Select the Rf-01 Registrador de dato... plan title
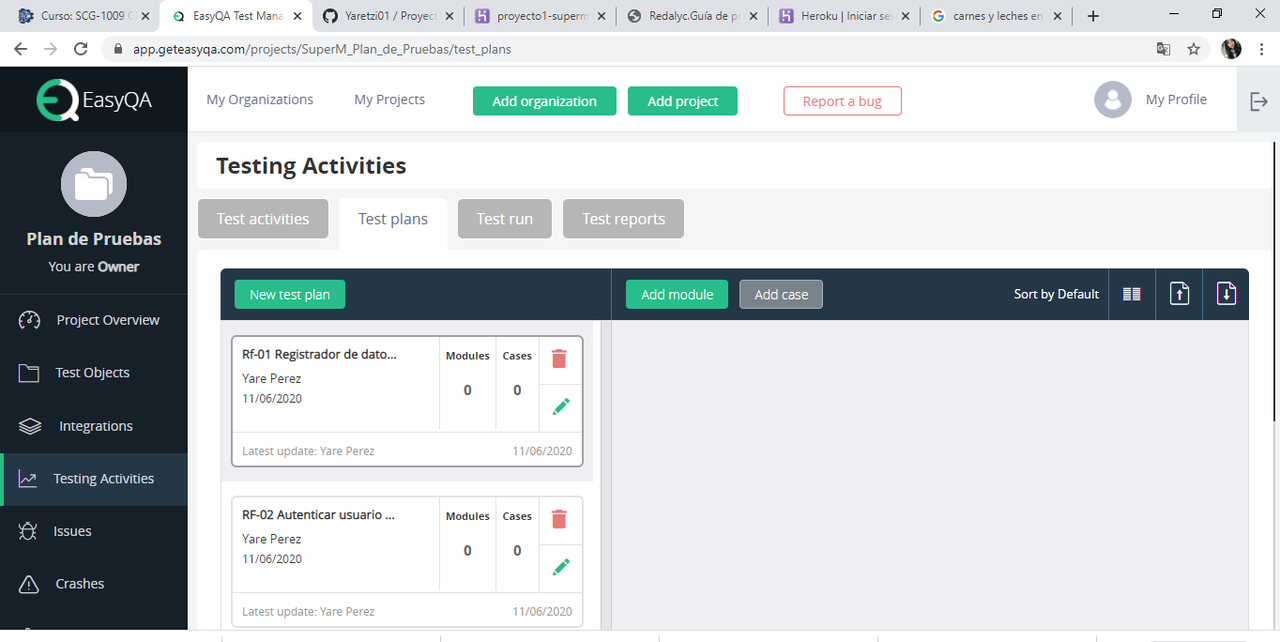This screenshot has width=1280, height=642. click(320, 354)
